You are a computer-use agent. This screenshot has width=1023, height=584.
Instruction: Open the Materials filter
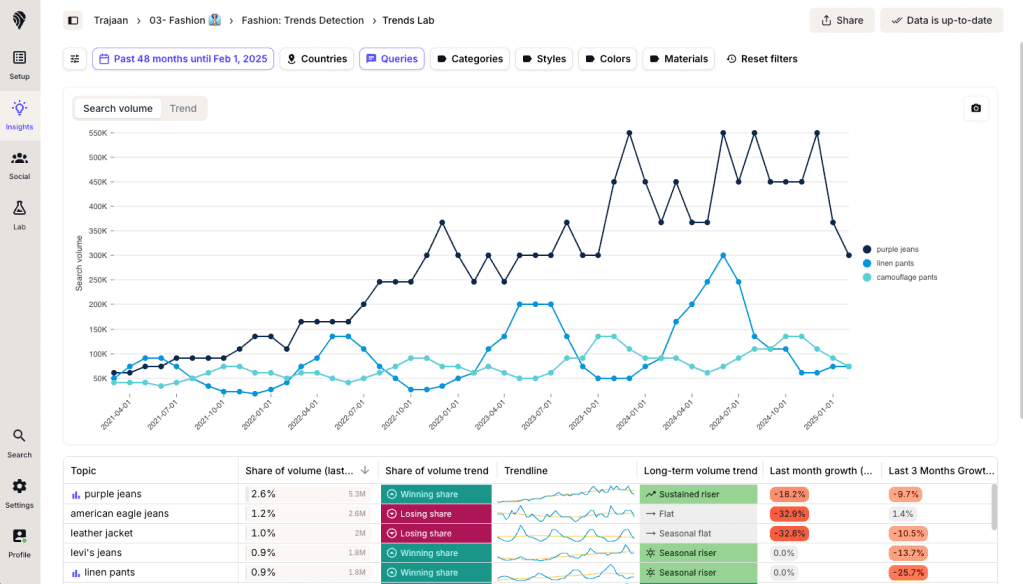point(679,59)
